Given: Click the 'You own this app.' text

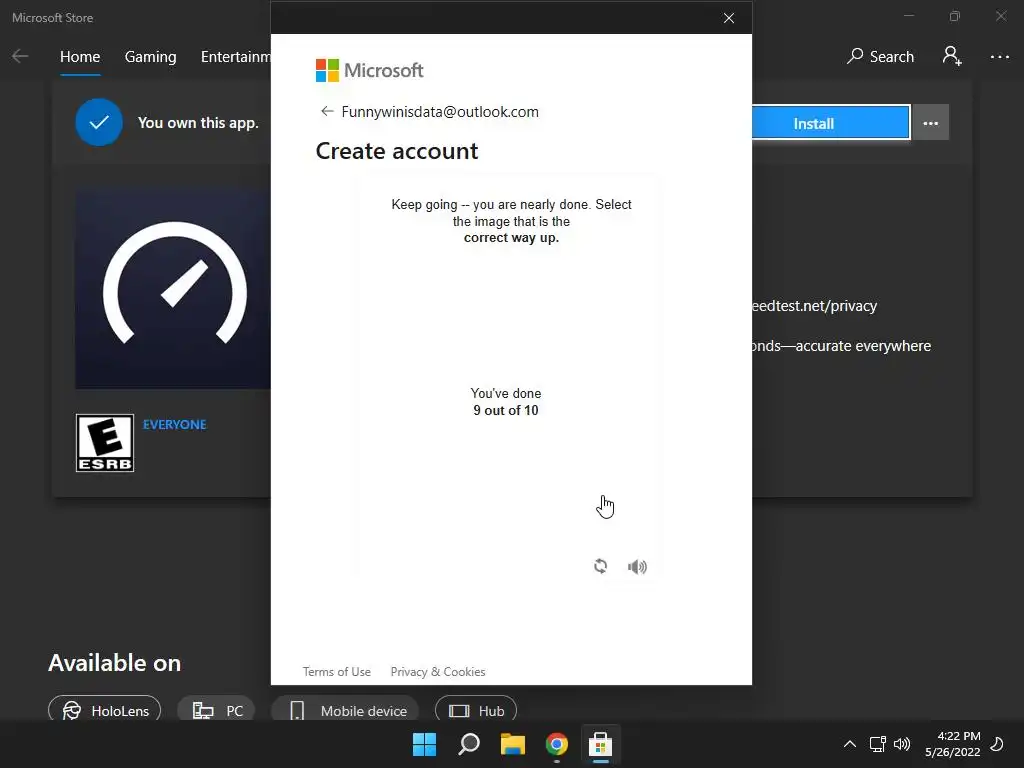Looking at the screenshot, I should [x=198, y=123].
